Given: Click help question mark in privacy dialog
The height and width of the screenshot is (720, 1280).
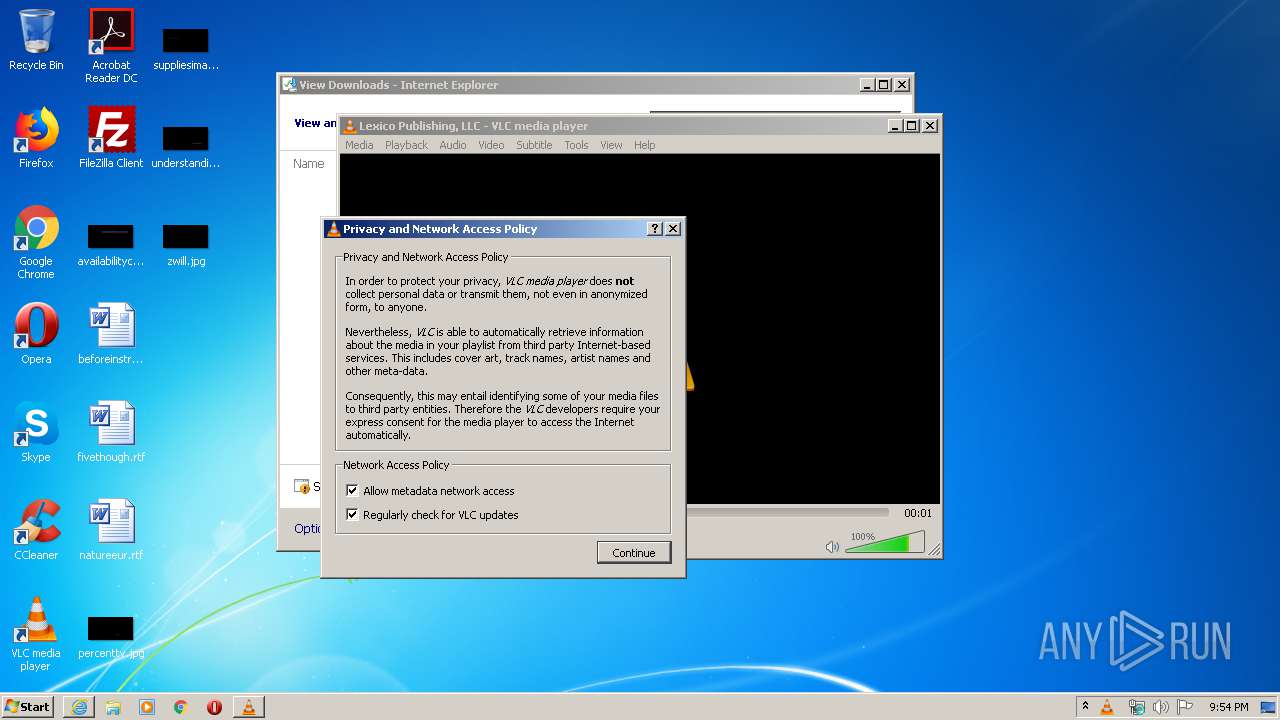Looking at the screenshot, I should [655, 229].
